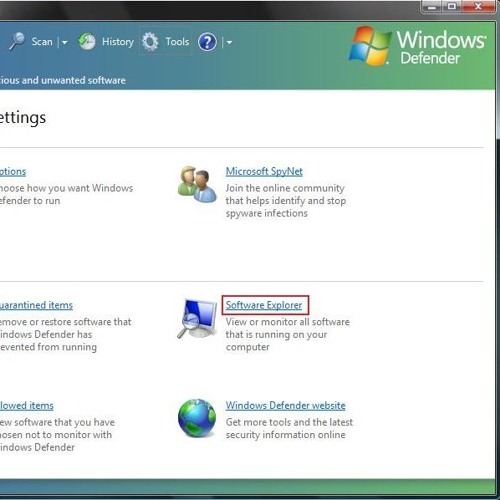This screenshot has width=500, height=500.
Task: Open the History toolbar label
Action: tap(118, 42)
